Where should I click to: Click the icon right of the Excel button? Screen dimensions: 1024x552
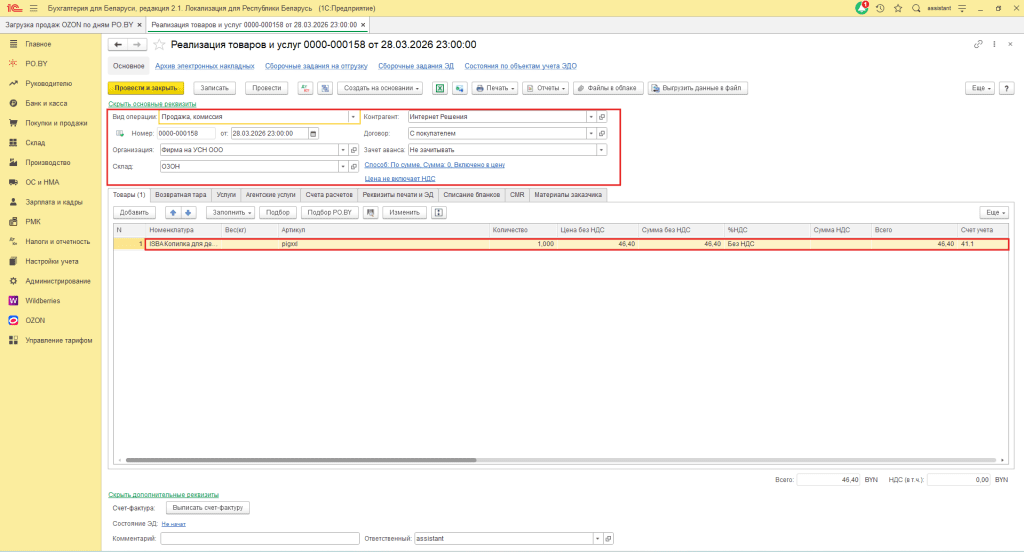pos(460,88)
